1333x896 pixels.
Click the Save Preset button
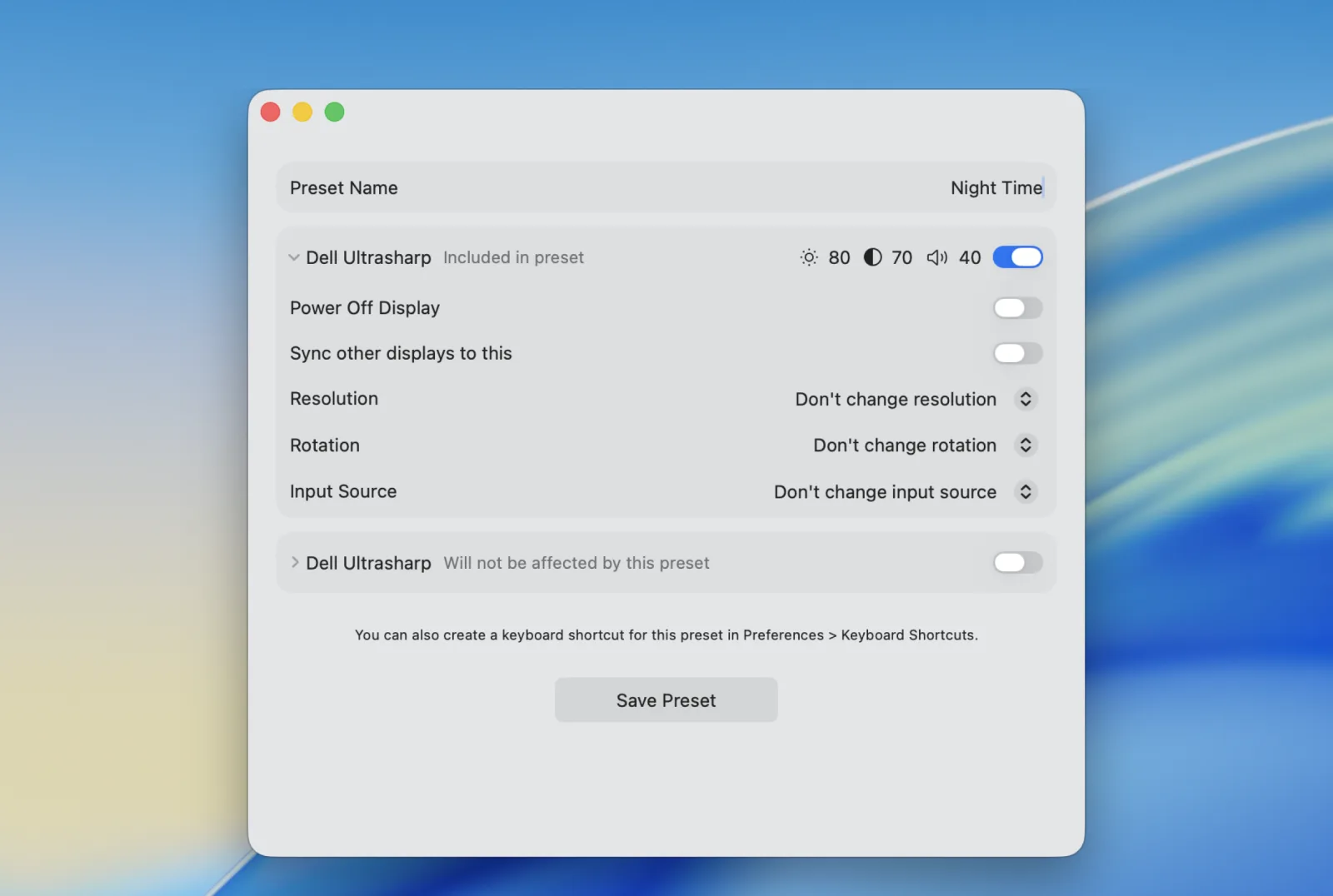click(x=666, y=700)
